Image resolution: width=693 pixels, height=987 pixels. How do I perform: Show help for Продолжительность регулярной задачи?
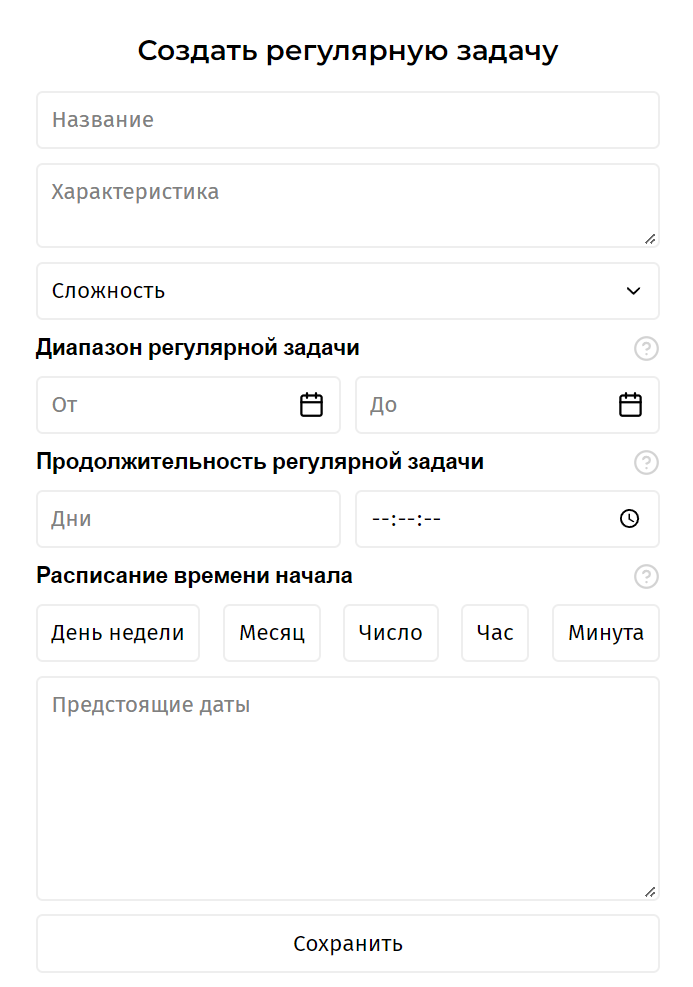click(646, 462)
